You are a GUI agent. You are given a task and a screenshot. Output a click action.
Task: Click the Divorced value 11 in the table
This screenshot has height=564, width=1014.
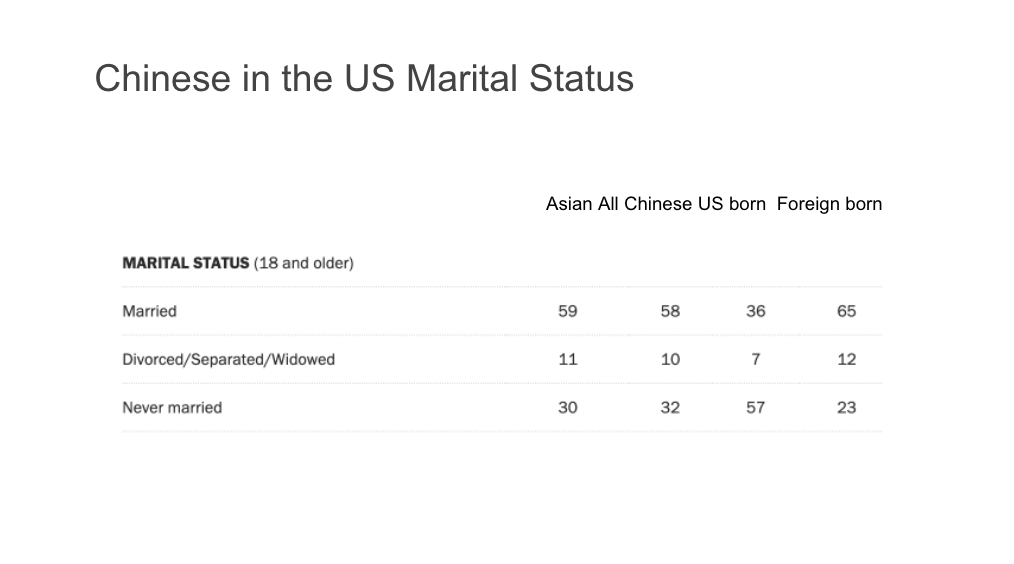(x=568, y=359)
